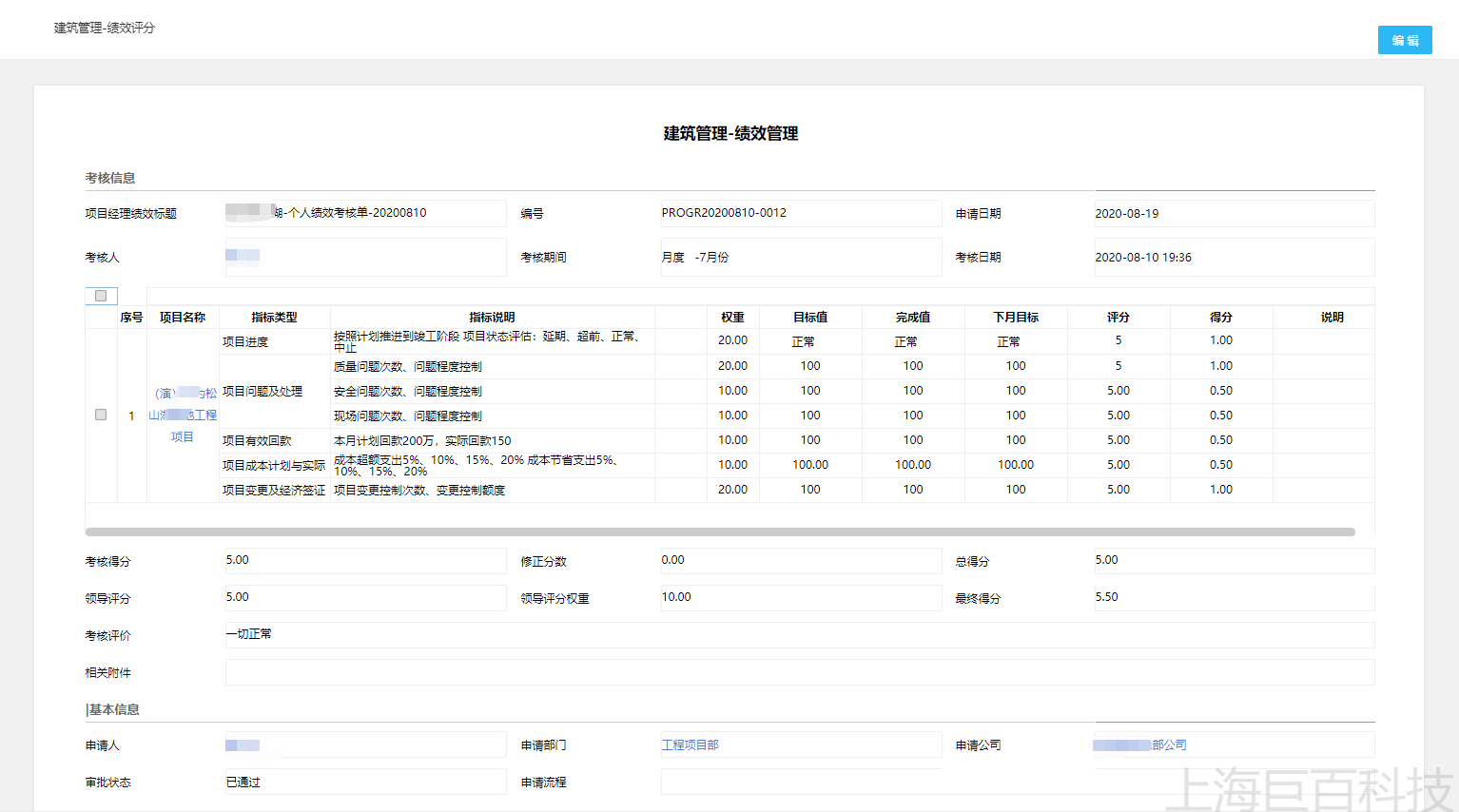Click the 100.00 target value cell
1459x812 pixels.
pyautogui.click(x=810, y=465)
